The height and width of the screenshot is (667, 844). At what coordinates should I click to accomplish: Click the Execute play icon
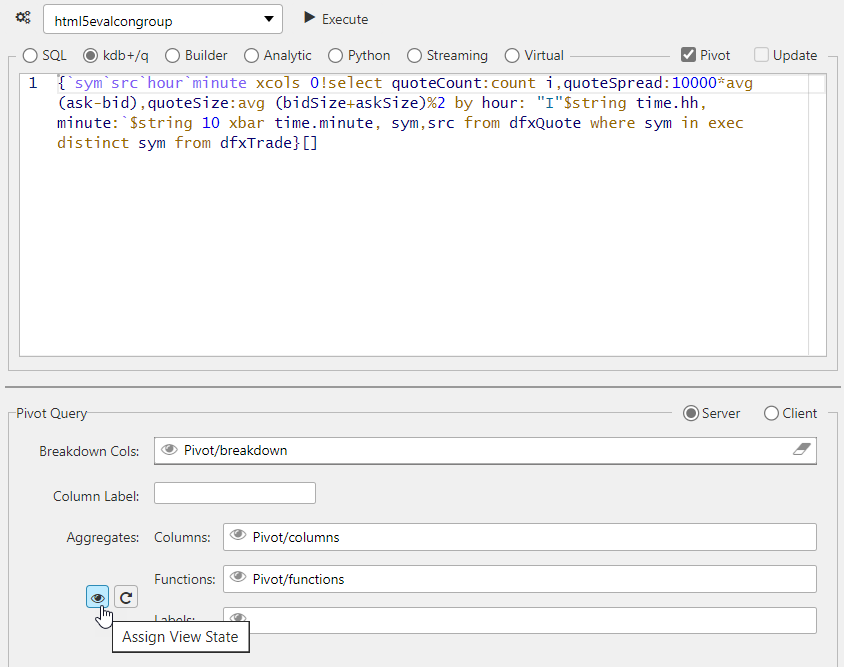[x=310, y=18]
